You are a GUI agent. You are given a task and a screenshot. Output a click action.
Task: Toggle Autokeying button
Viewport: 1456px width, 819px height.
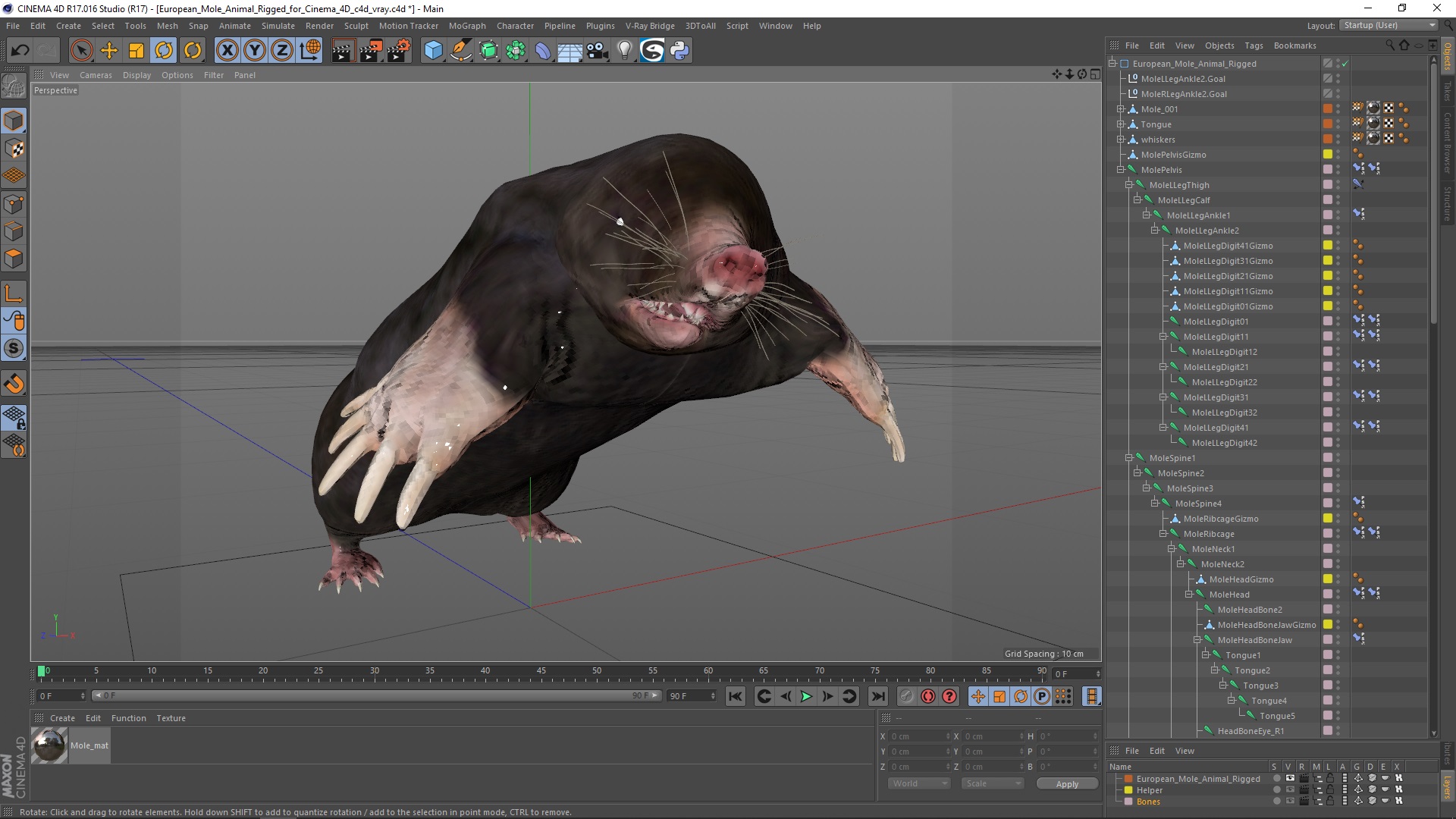click(928, 696)
